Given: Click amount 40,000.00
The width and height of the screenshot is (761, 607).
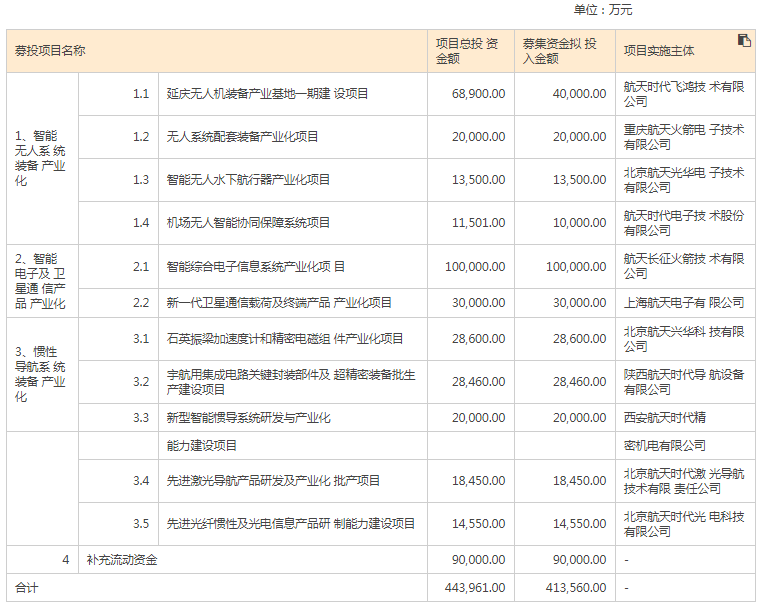Looking at the screenshot, I should click(x=579, y=94).
